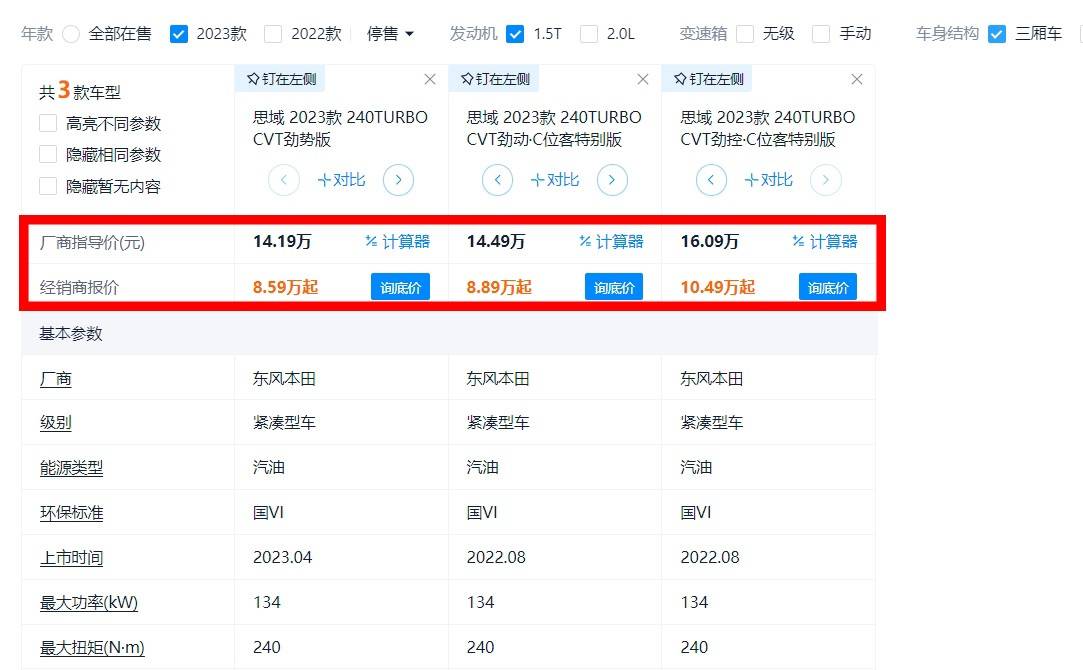Image resolution: width=1083 pixels, height=670 pixels.
Task: Click previous arrow under CVT劲控·C位客特别版
Action: click(x=711, y=180)
